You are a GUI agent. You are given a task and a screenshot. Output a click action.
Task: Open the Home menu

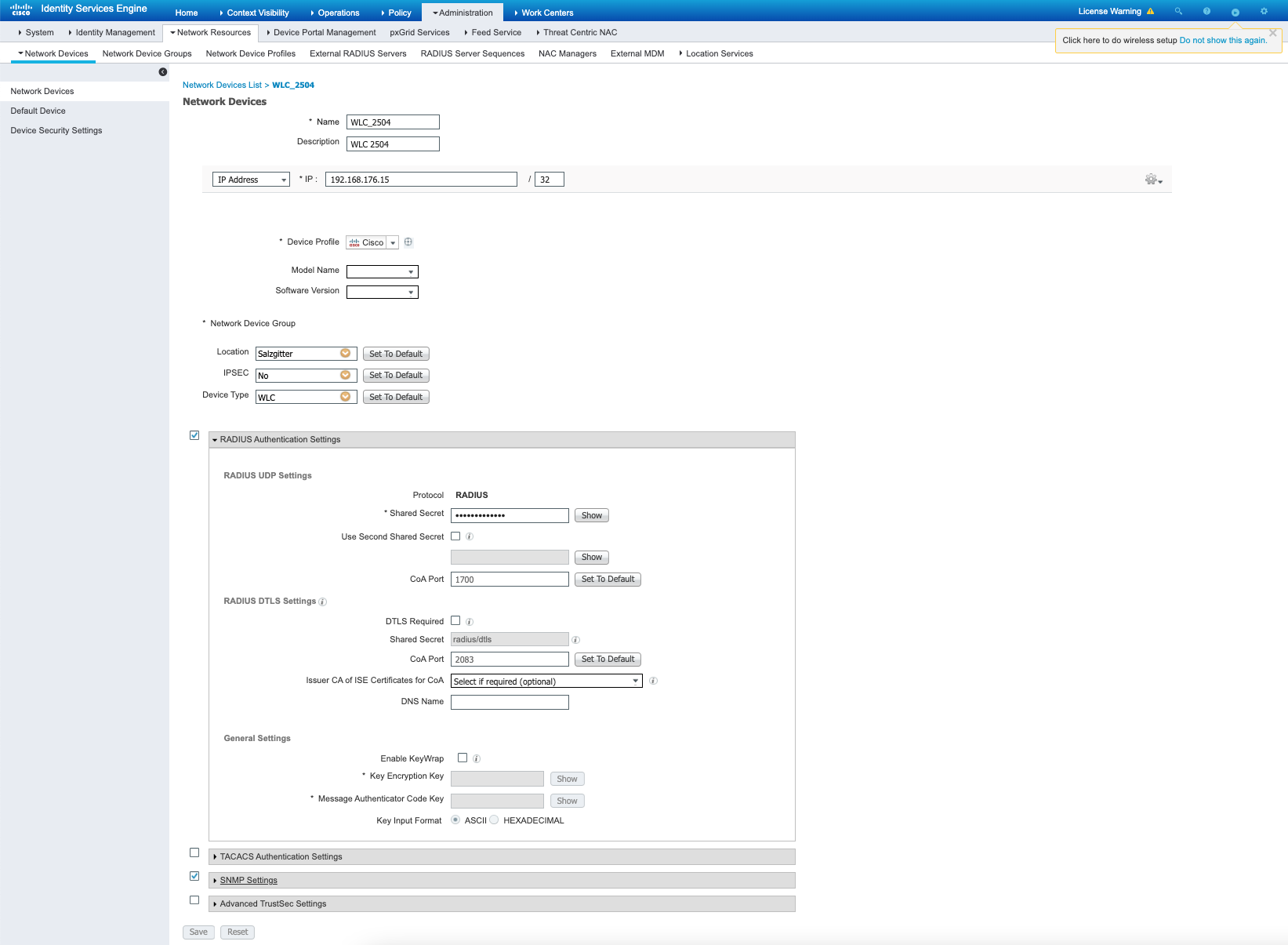click(x=187, y=13)
